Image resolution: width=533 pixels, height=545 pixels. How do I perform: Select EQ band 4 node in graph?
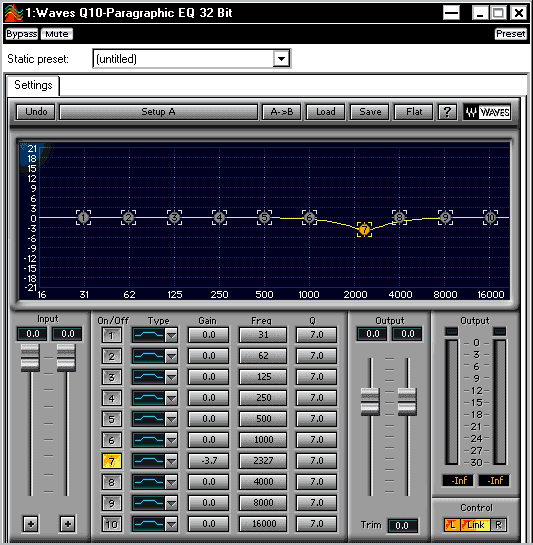click(x=219, y=218)
